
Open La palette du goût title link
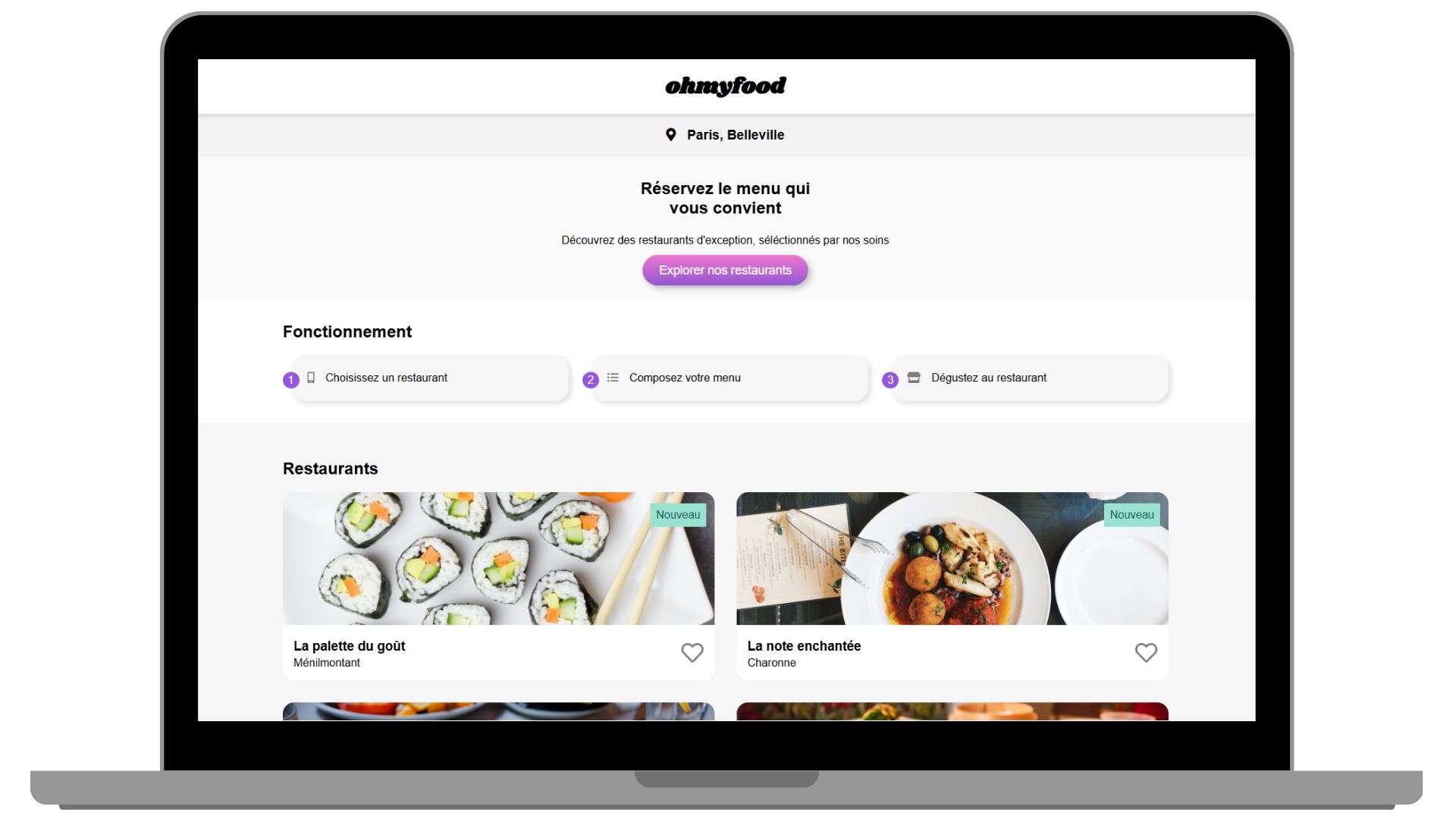(350, 646)
